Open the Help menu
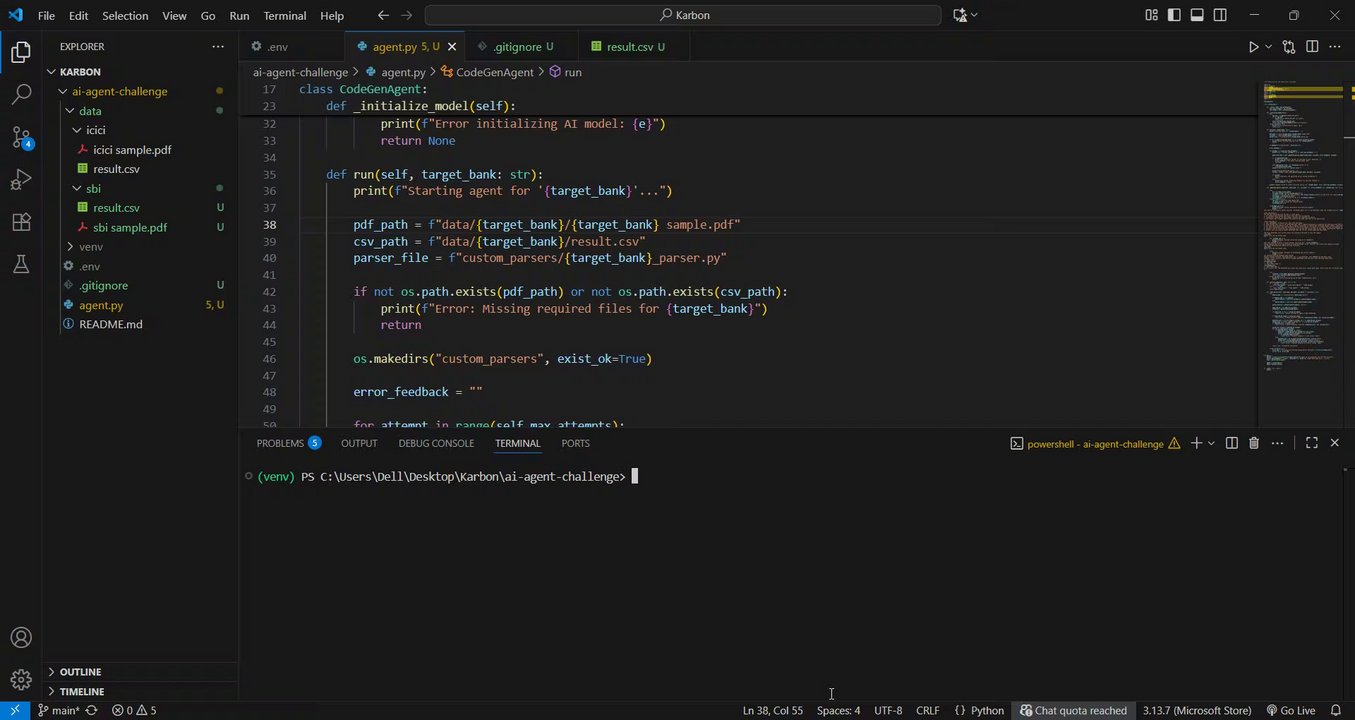 pos(332,15)
